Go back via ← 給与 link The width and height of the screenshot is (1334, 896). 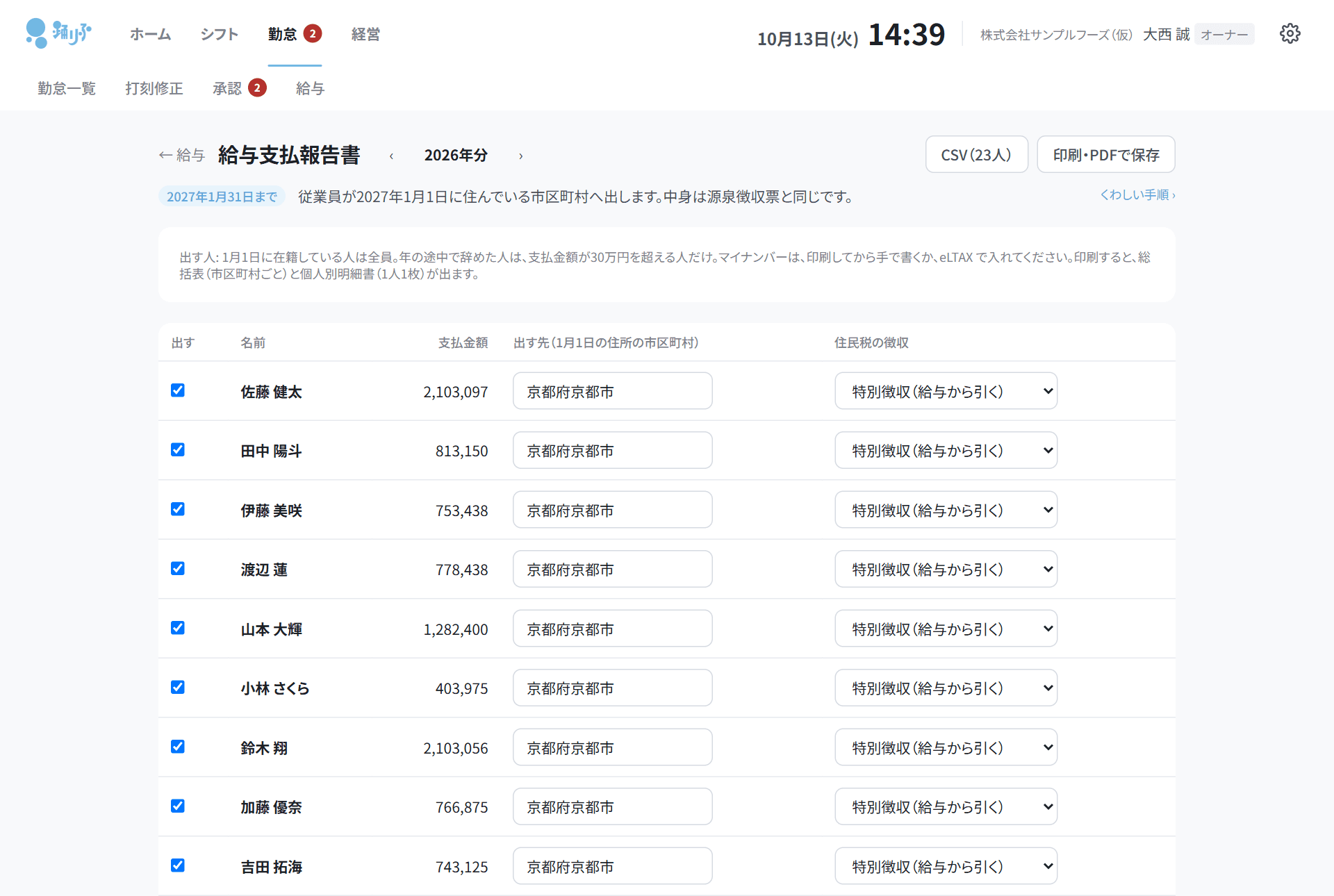[182, 155]
